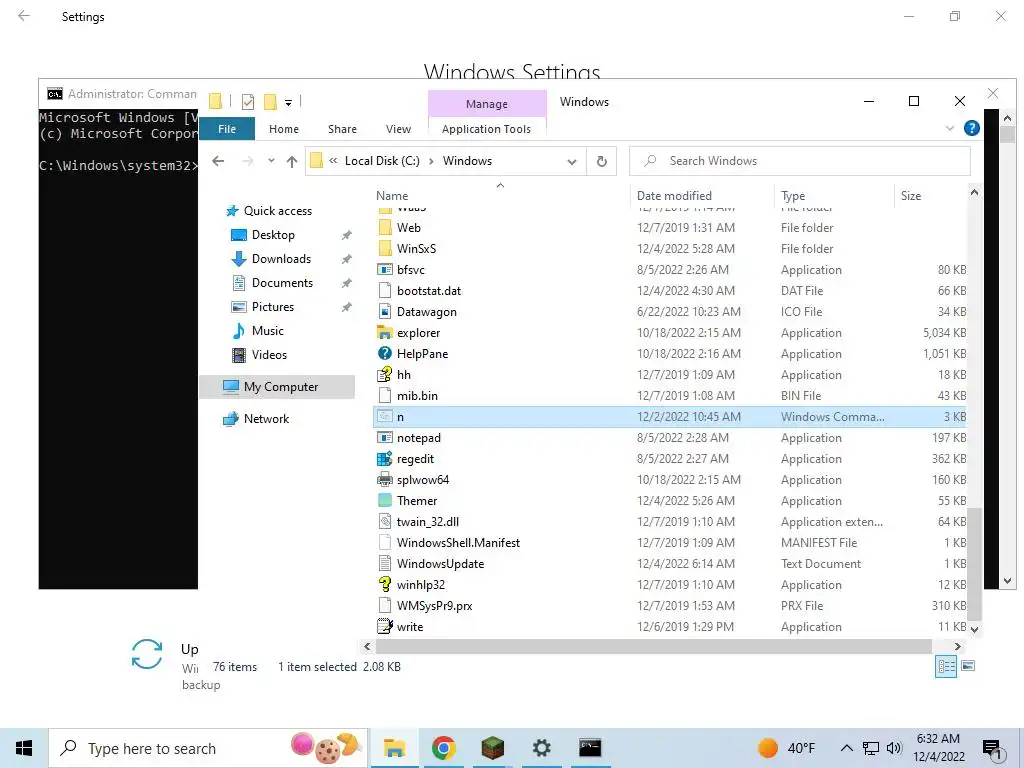
Task: Open Google Chrome from taskbar
Action: coord(443,748)
